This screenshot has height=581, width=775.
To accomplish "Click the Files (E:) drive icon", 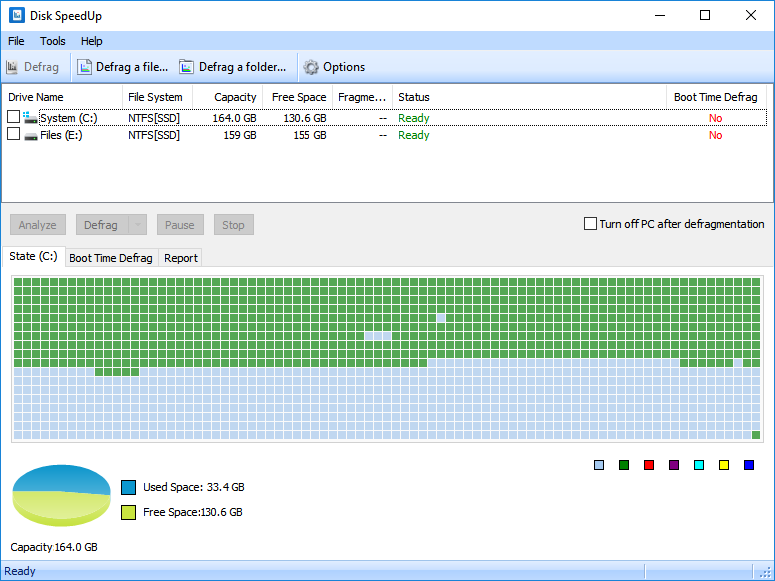I will pos(31,136).
